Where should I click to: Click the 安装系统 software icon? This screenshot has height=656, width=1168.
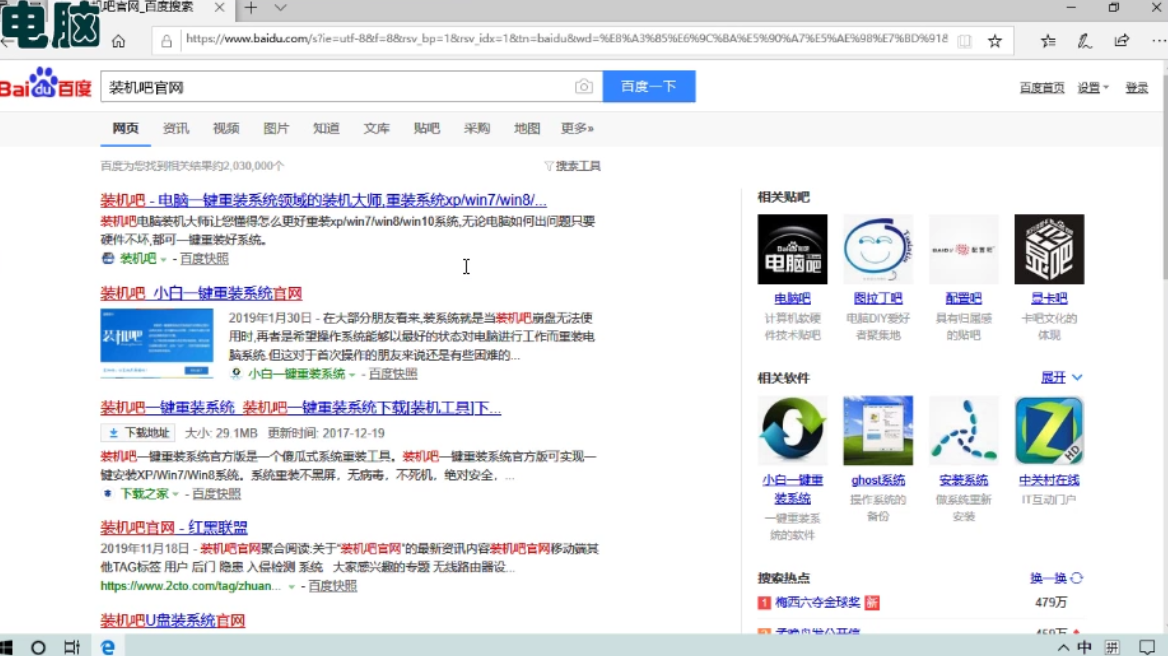tap(963, 430)
